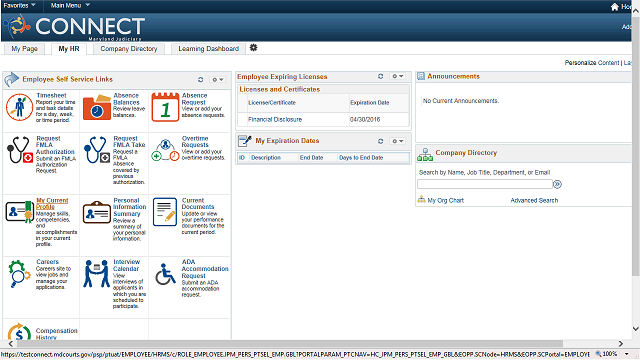Click the My Org Chart link
Screen dimensions: 640x360
coord(445,200)
